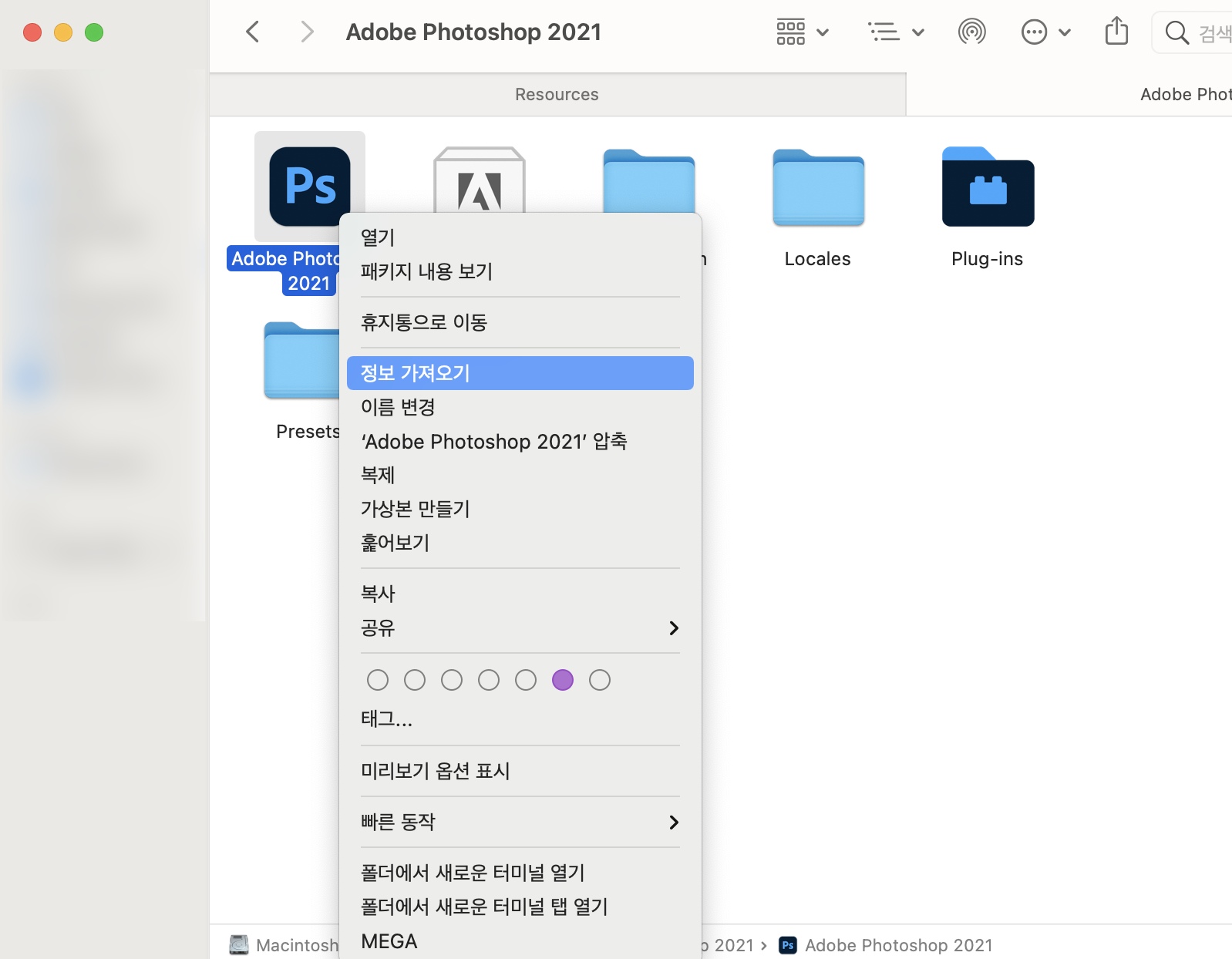This screenshot has height=959, width=1232.
Task: Choose 태그... from the menu
Action: (x=520, y=719)
